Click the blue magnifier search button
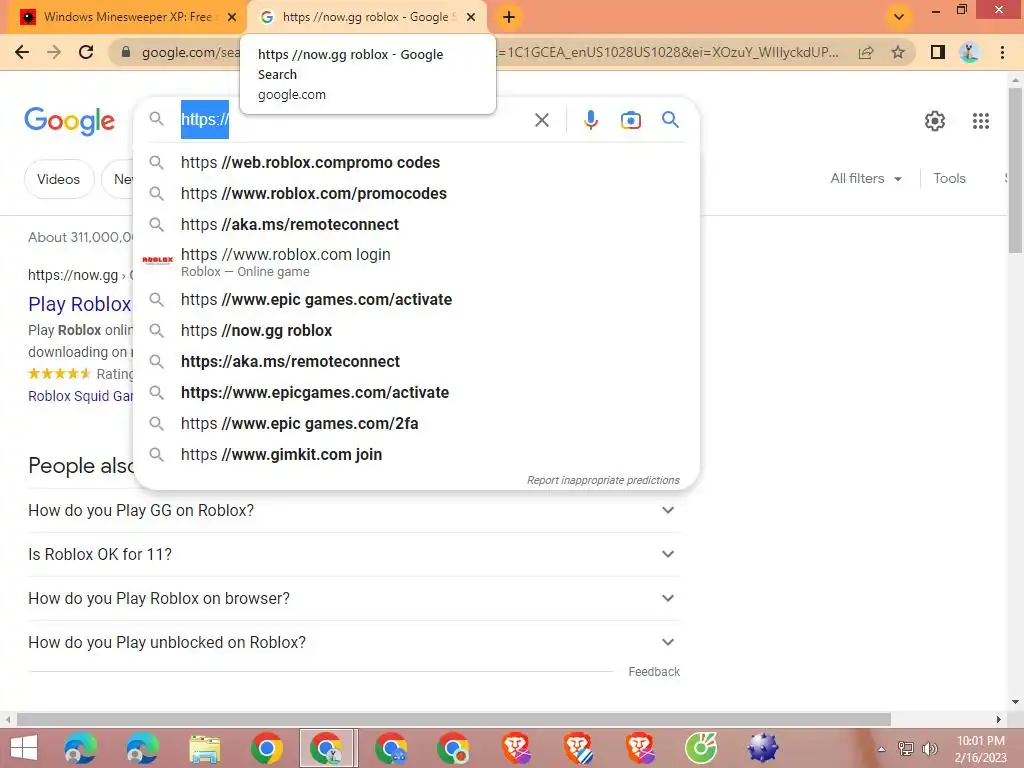1024x768 pixels. coord(670,120)
